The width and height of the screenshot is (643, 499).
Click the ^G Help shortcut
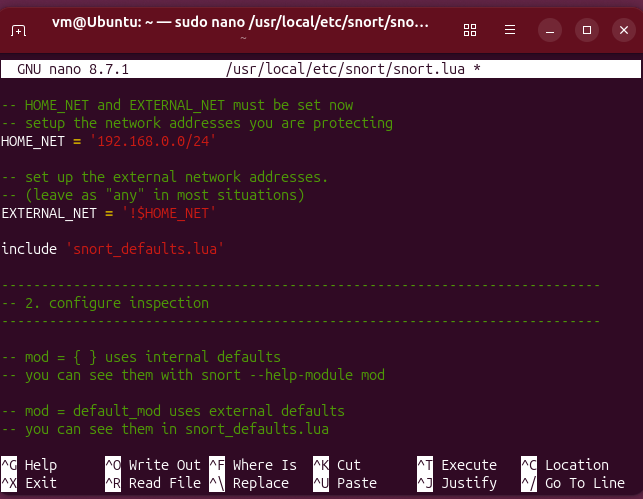click(29, 465)
